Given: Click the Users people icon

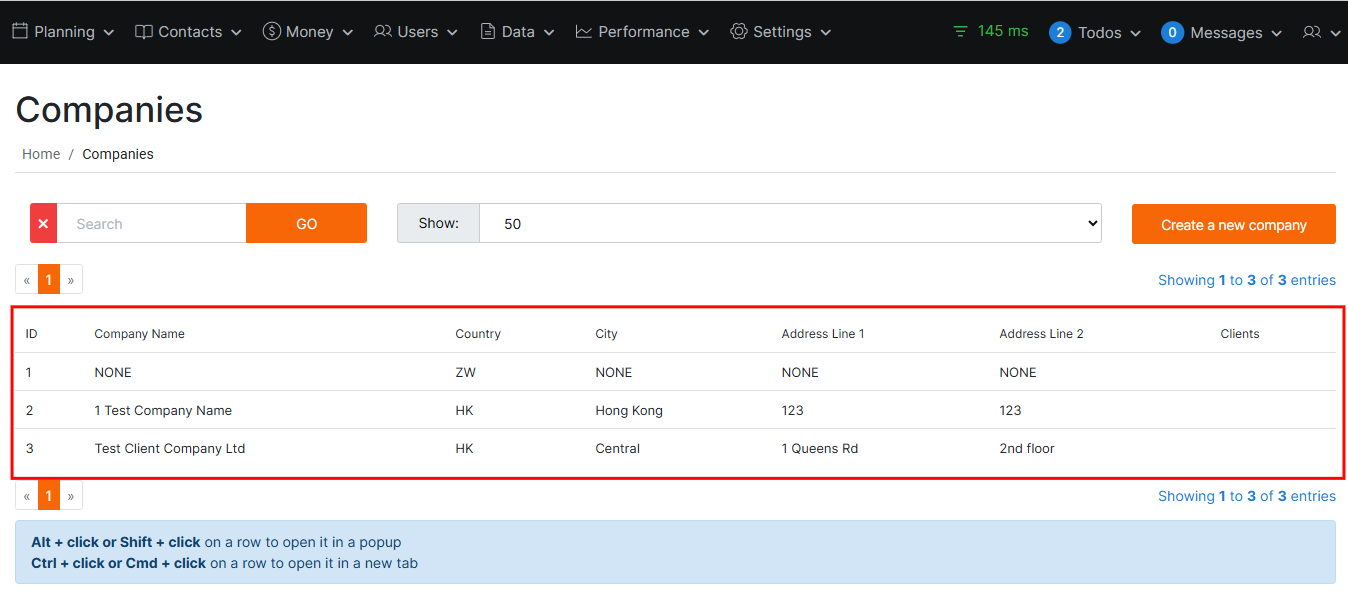Looking at the screenshot, I should pos(383,31).
